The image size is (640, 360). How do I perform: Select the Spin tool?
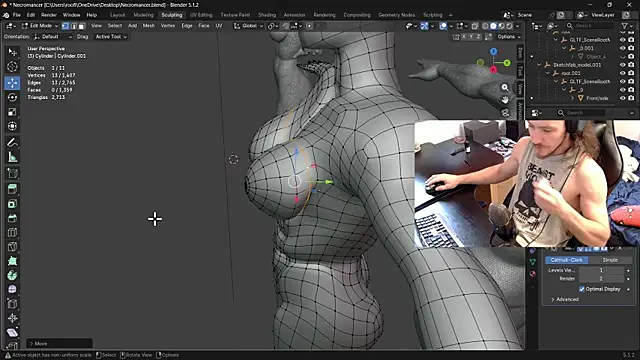point(13,275)
